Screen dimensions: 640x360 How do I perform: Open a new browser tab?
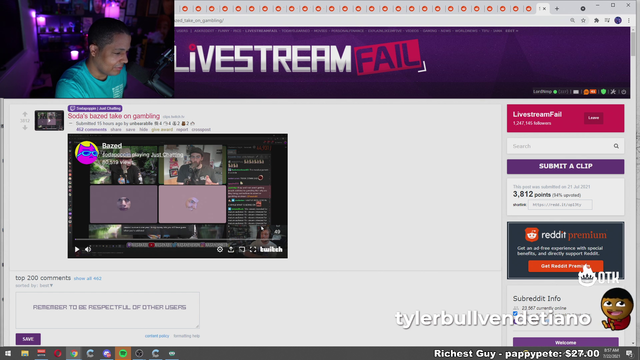557,9
